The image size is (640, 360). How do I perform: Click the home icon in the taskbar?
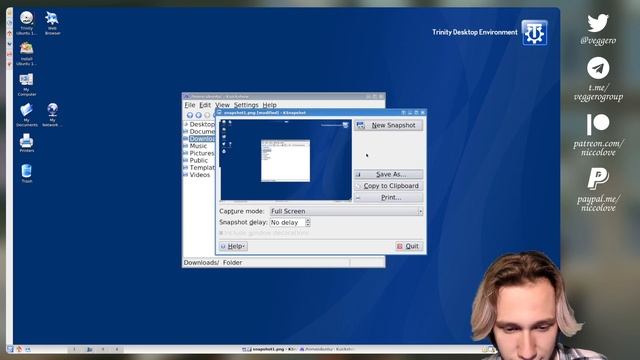[19, 349]
